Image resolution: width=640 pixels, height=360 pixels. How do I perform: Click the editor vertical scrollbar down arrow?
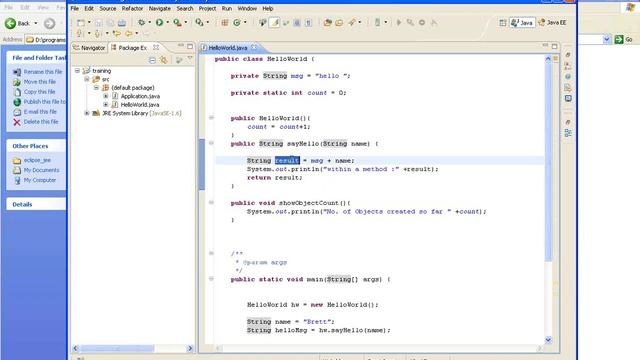(x=548, y=340)
